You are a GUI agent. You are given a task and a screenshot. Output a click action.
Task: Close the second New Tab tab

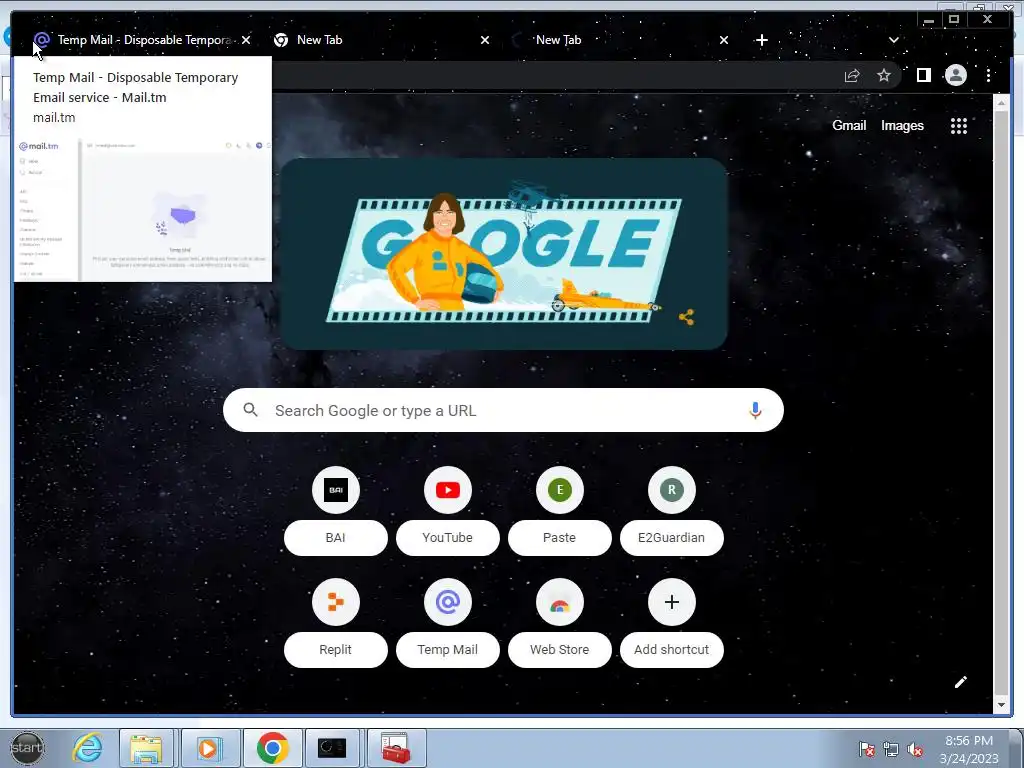724,40
